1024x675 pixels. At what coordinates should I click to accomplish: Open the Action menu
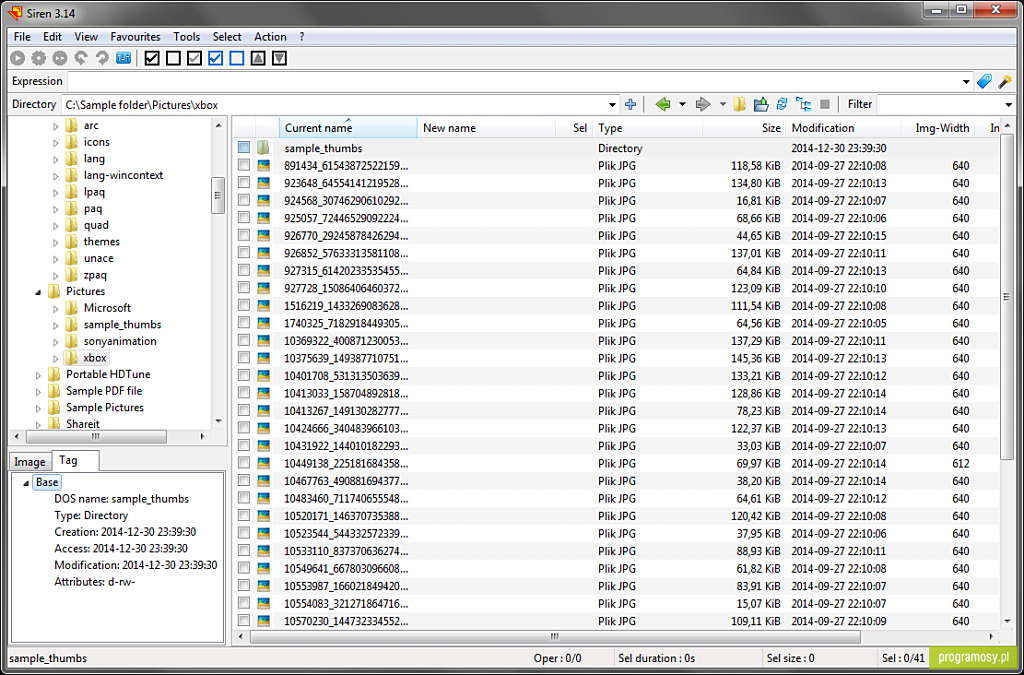[270, 37]
